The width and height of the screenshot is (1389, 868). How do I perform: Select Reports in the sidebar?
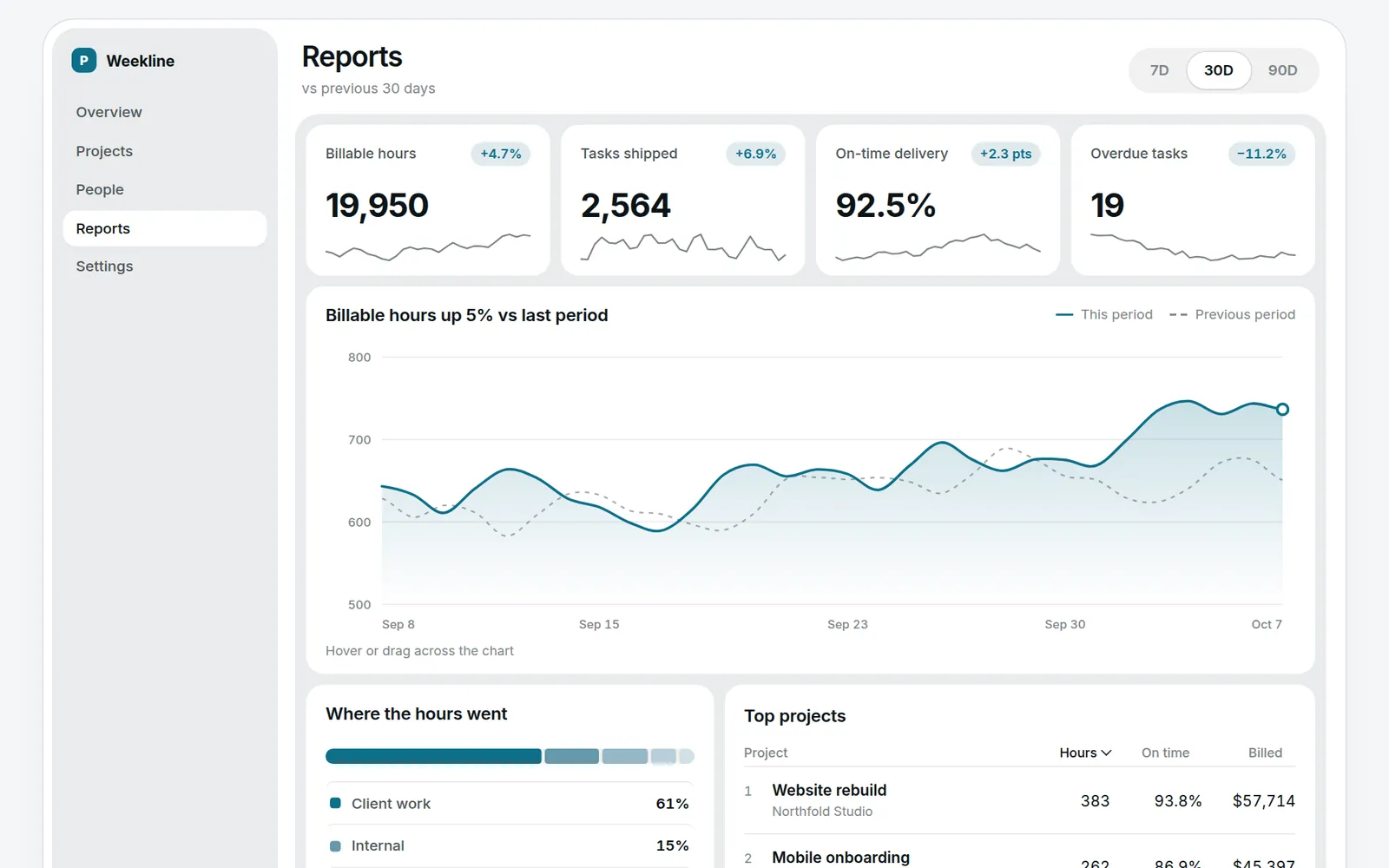[x=165, y=228]
